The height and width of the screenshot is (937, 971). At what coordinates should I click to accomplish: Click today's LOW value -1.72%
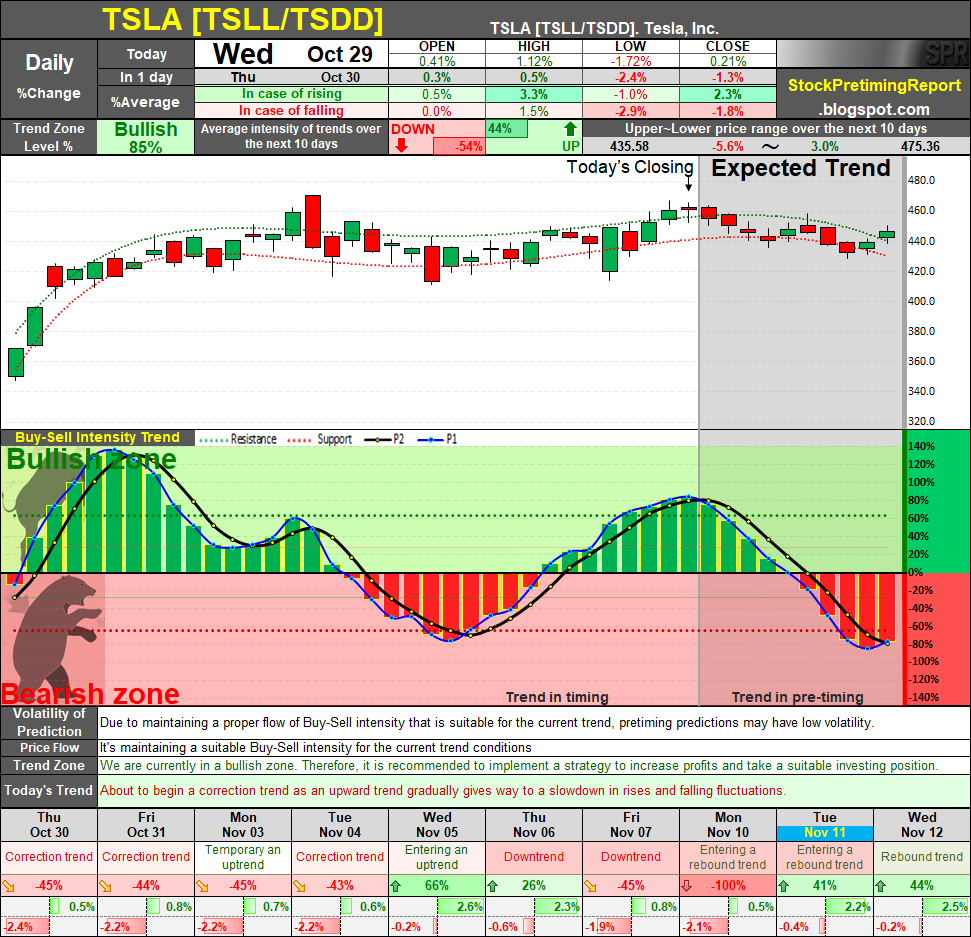(x=630, y=61)
